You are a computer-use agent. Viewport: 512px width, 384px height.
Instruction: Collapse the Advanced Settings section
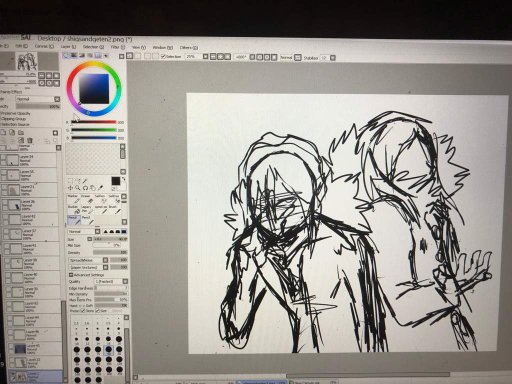point(71,275)
